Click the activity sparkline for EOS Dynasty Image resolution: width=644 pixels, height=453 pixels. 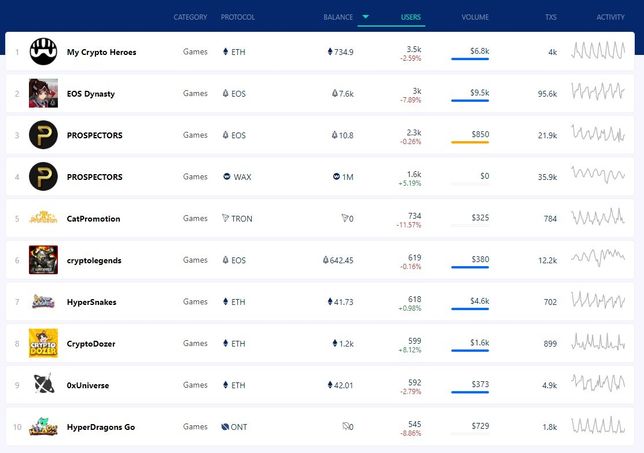(x=598, y=93)
